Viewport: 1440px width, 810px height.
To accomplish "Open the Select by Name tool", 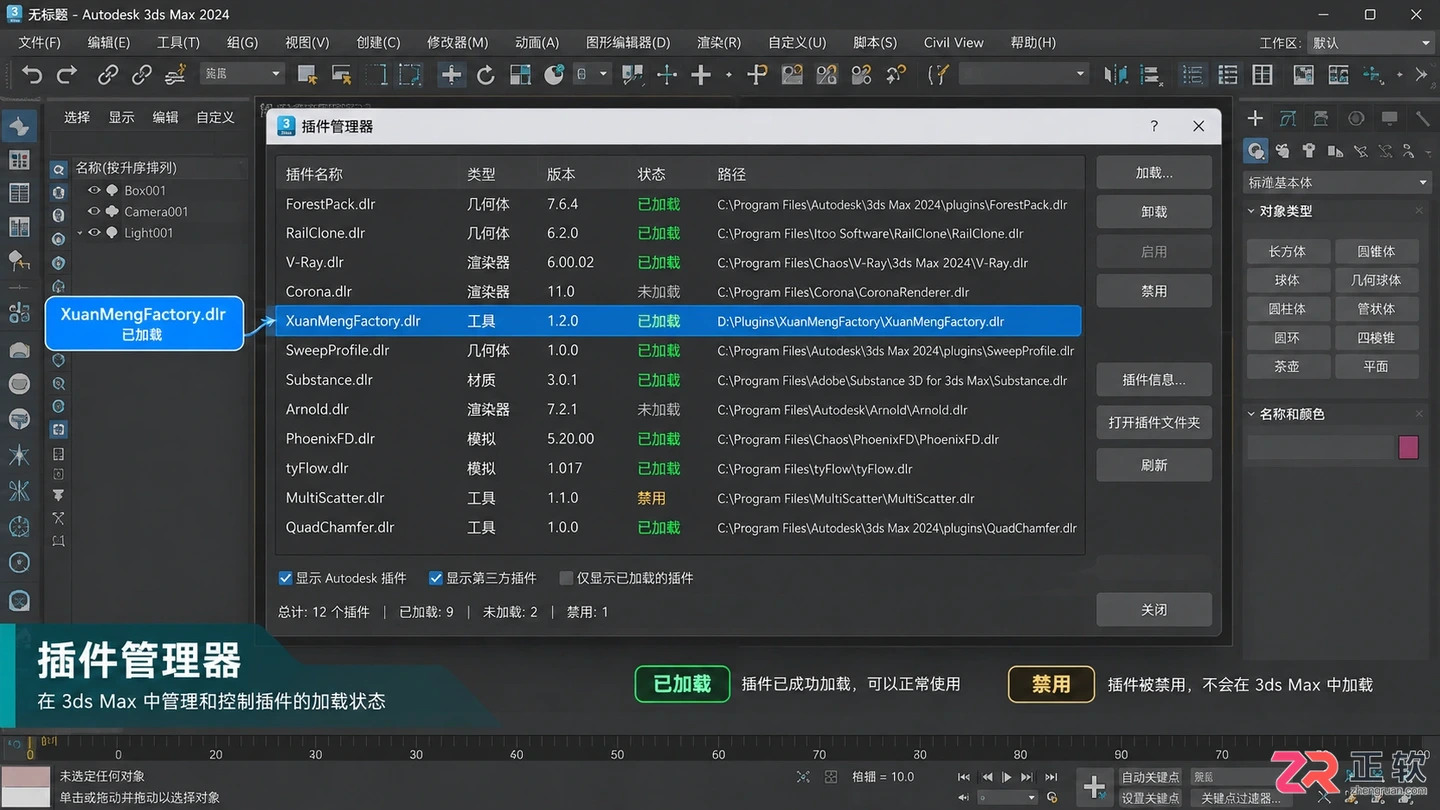I will click(342, 75).
